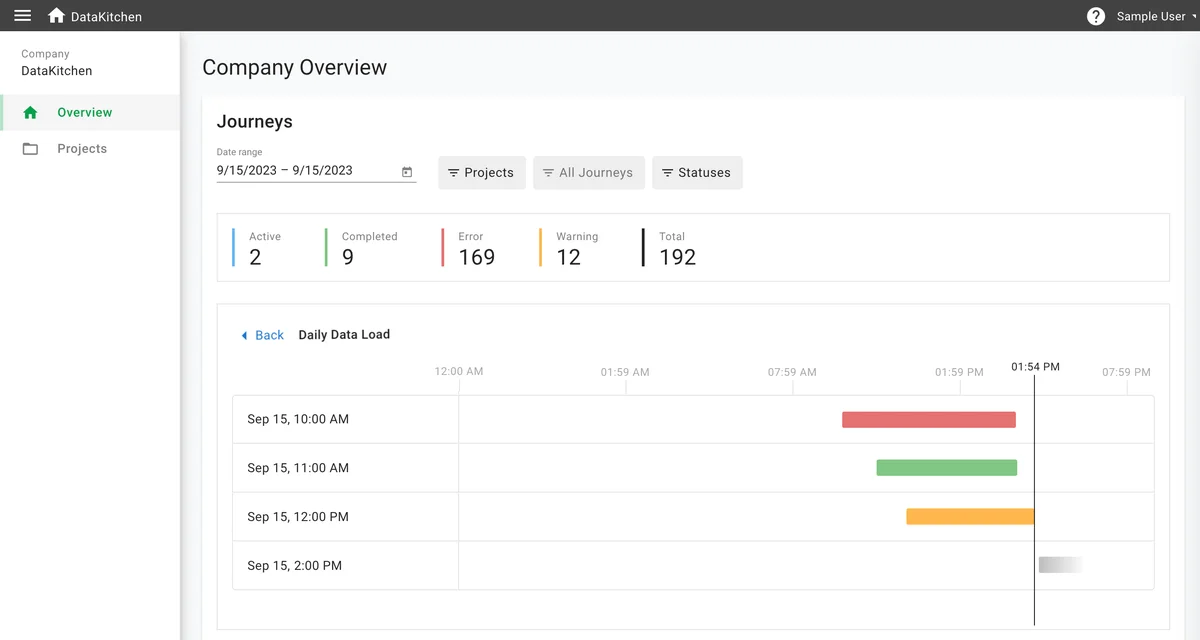The width and height of the screenshot is (1200, 640).
Task: Select Overview in the sidebar
Action: [x=84, y=112]
